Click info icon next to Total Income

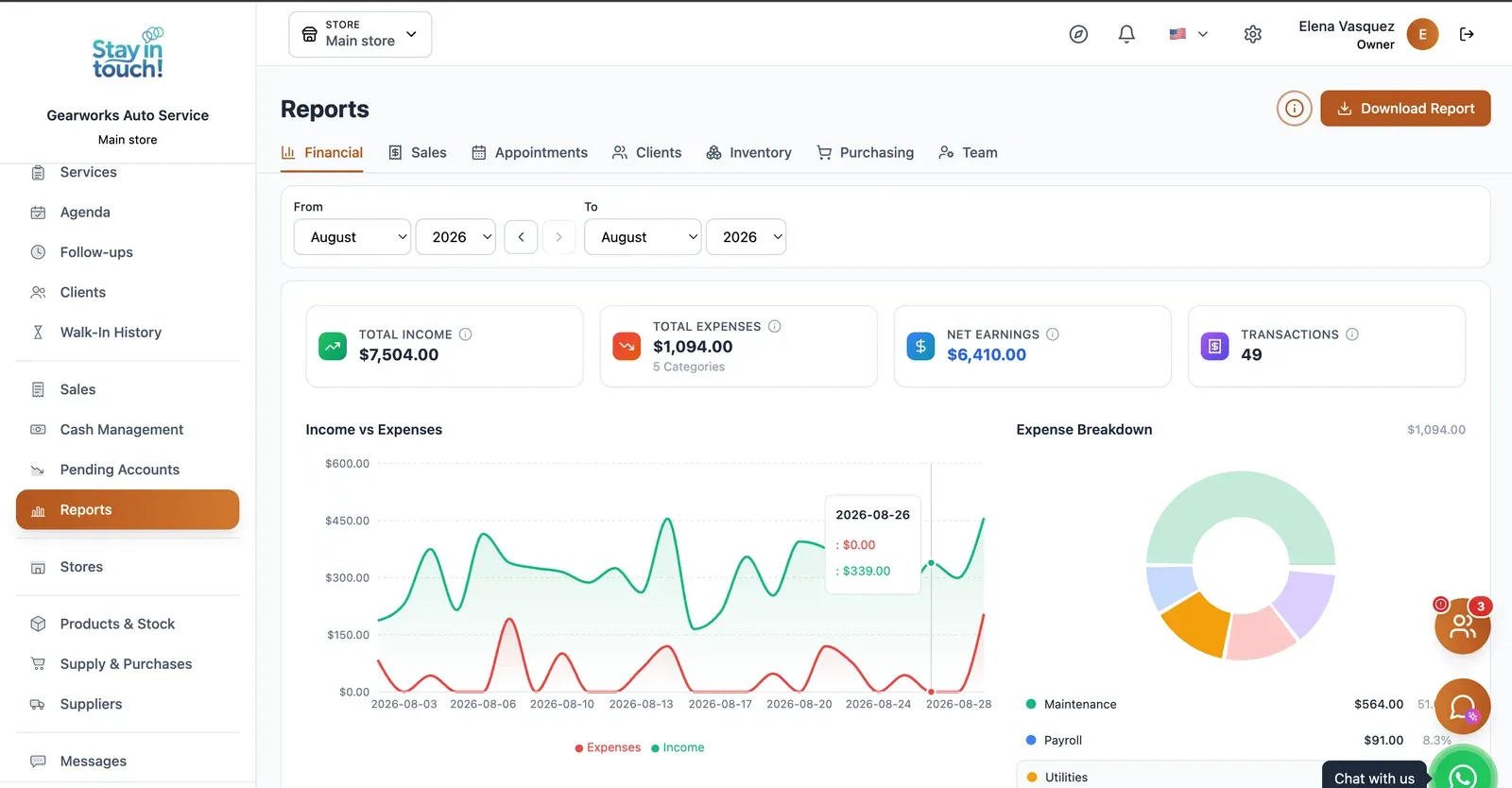[465, 334]
